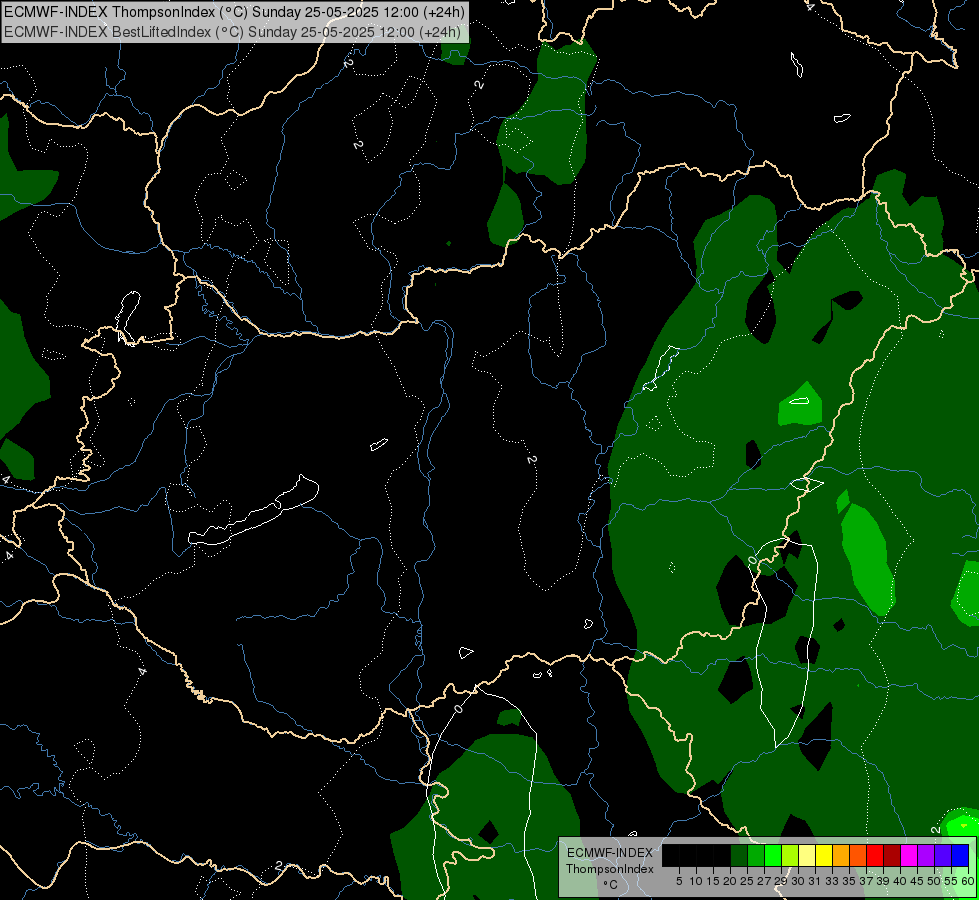Click the bright red 37–39 legend swatch
Image resolution: width=979 pixels, height=900 pixels.
[x=875, y=855]
